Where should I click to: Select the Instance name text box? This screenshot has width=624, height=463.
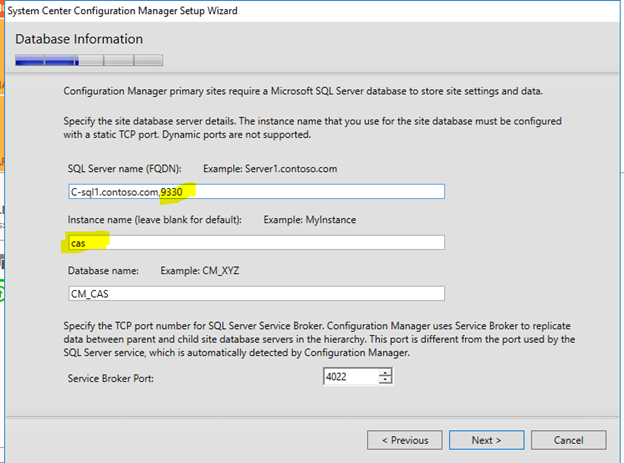coord(256,242)
